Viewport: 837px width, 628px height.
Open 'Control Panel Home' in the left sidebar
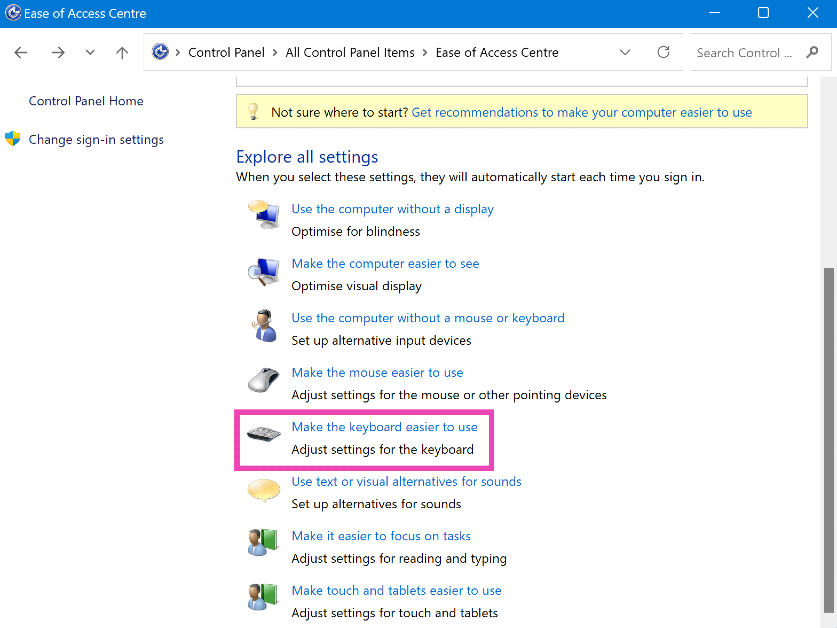point(86,101)
